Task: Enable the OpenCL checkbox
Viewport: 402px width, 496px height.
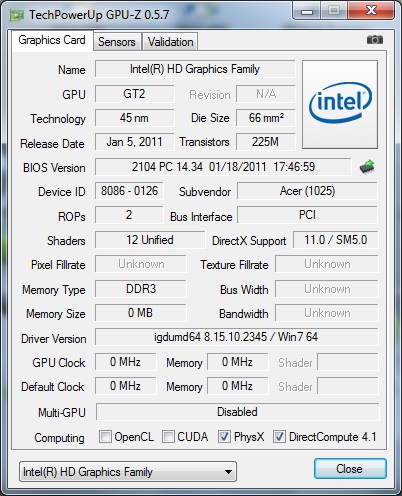Action: coord(105,436)
